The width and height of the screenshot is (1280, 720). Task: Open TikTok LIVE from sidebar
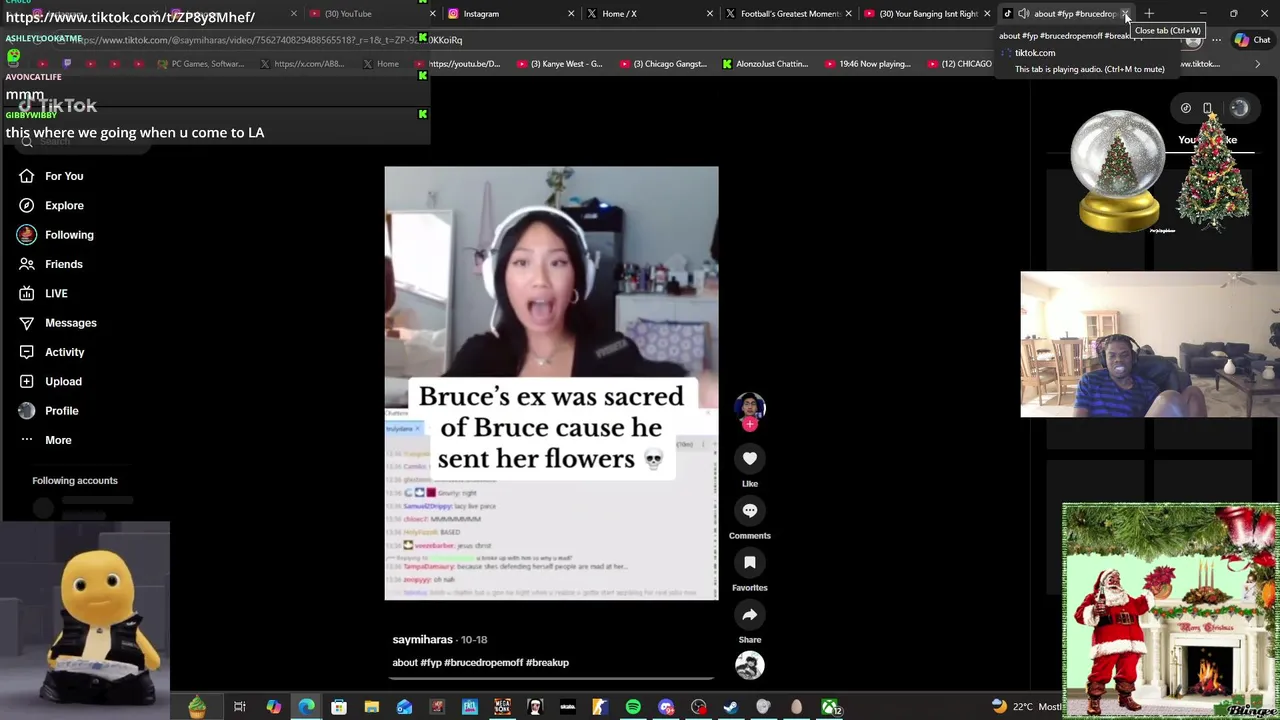click(42, 293)
